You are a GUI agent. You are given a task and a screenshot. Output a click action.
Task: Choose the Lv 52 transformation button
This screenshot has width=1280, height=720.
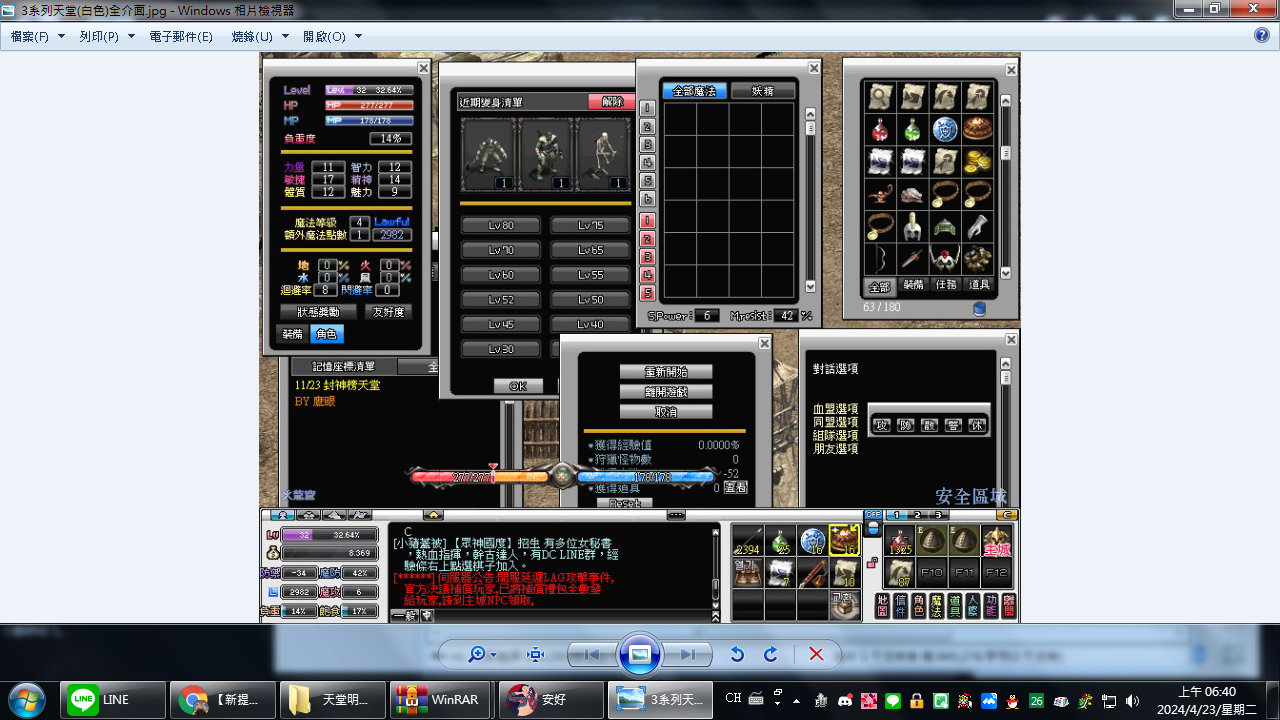[x=501, y=300]
